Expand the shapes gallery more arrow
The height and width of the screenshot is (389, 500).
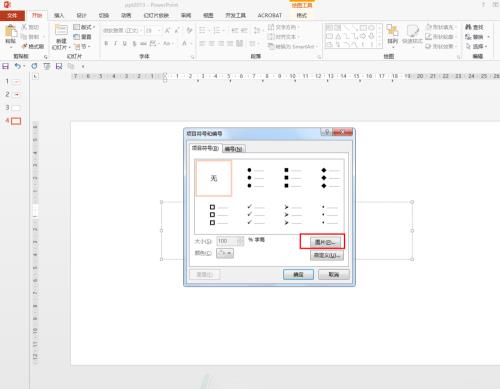tap(379, 44)
